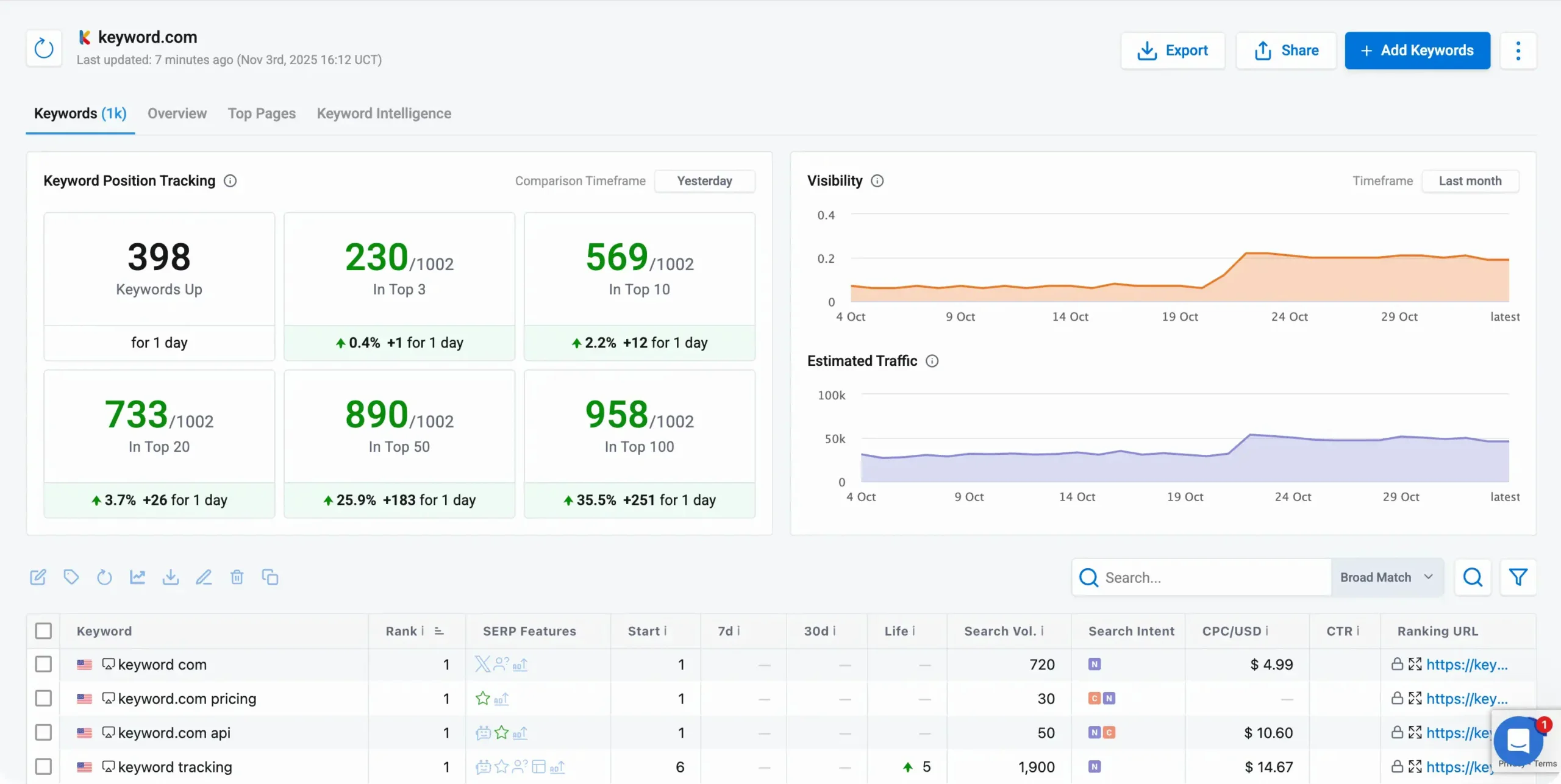Click the magnifier search icon beside Broad Match
1561x784 pixels.
tap(1473, 577)
